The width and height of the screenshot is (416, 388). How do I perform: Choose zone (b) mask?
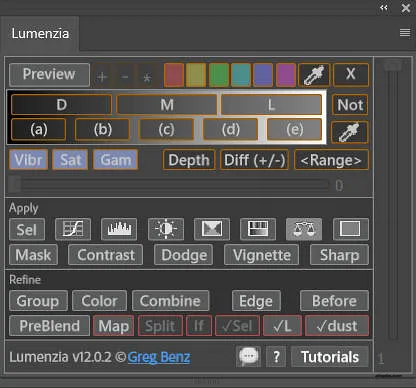(x=103, y=129)
